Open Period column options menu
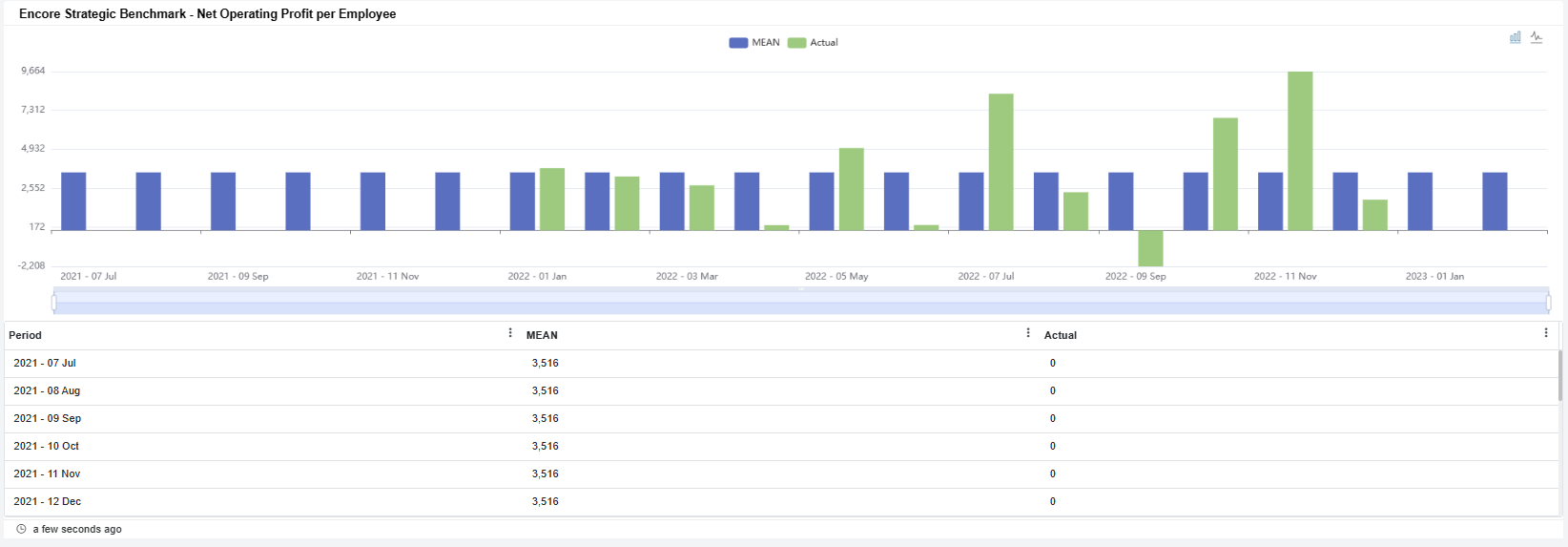1568x547 pixels. click(510, 333)
